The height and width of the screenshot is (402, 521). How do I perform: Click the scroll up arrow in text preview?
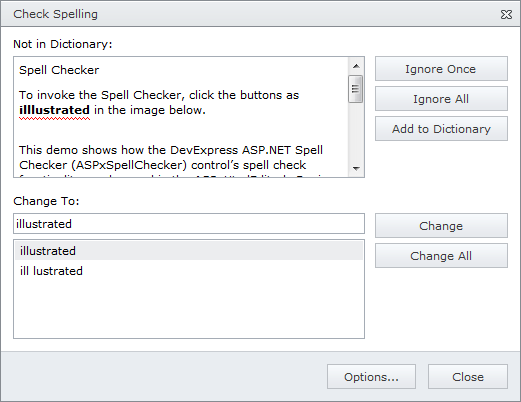tap(356, 66)
